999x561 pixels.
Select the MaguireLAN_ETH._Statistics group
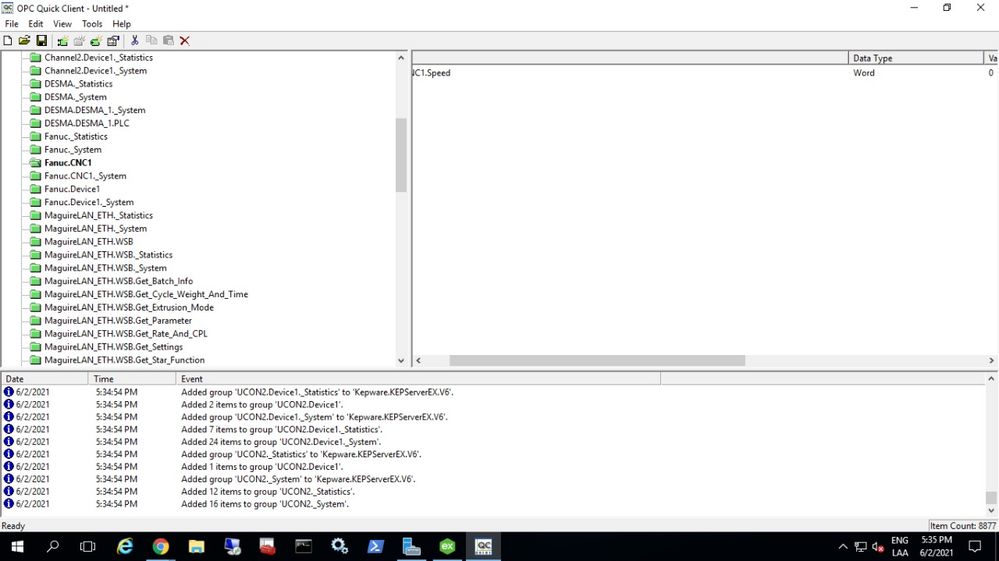98,215
